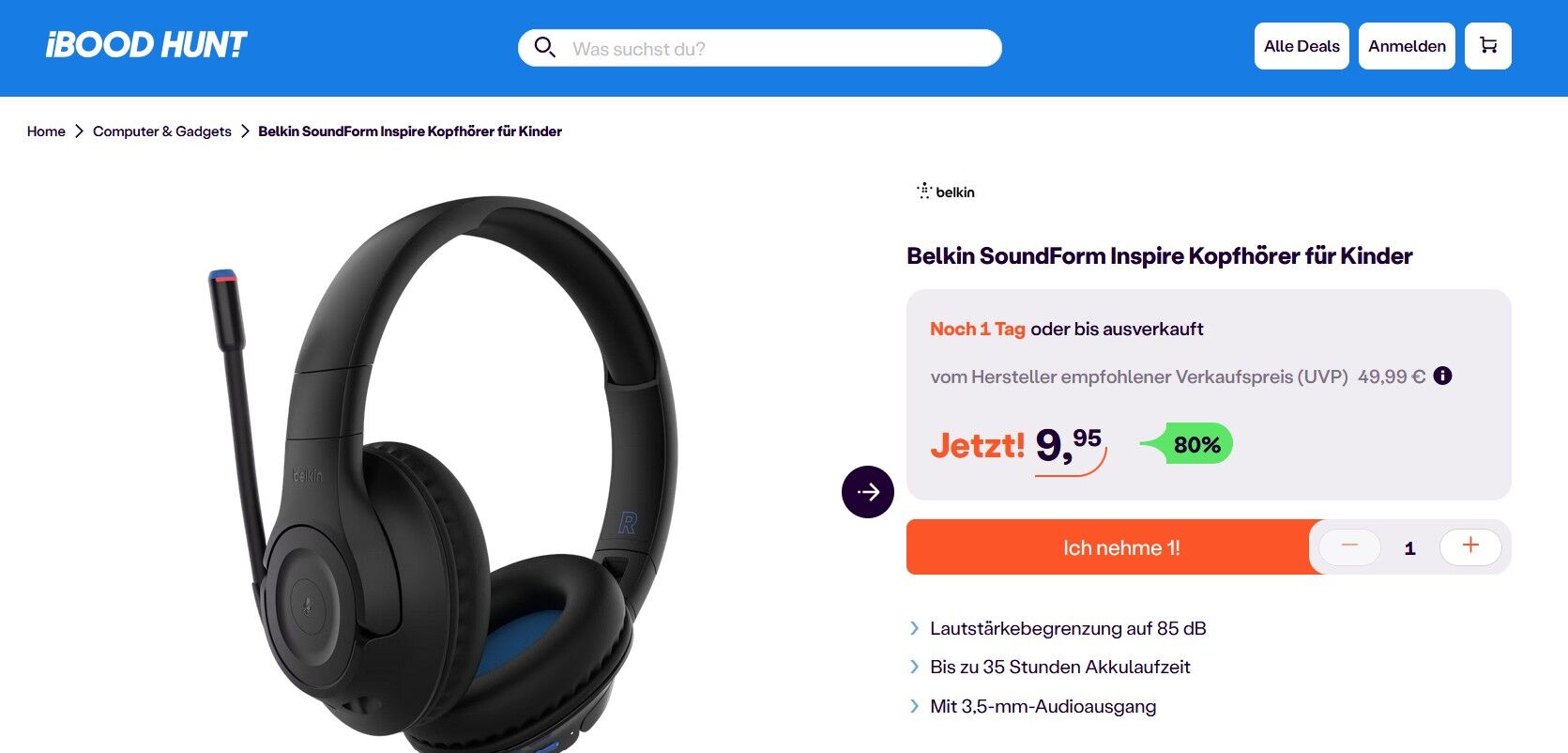Decrease quantity with minus button
This screenshot has height=753, width=1568.
[x=1349, y=546]
